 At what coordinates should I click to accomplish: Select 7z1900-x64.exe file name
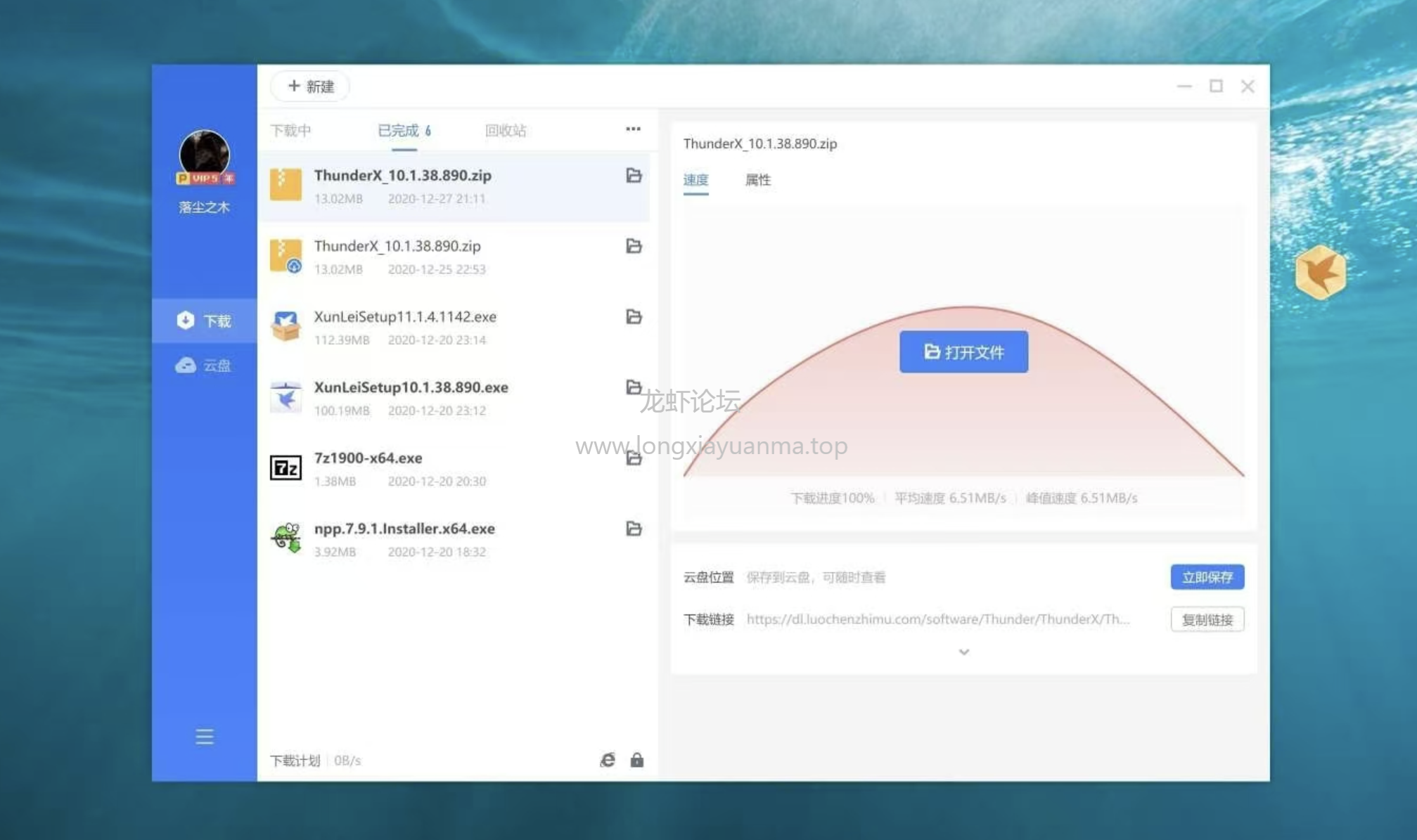coord(368,458)
